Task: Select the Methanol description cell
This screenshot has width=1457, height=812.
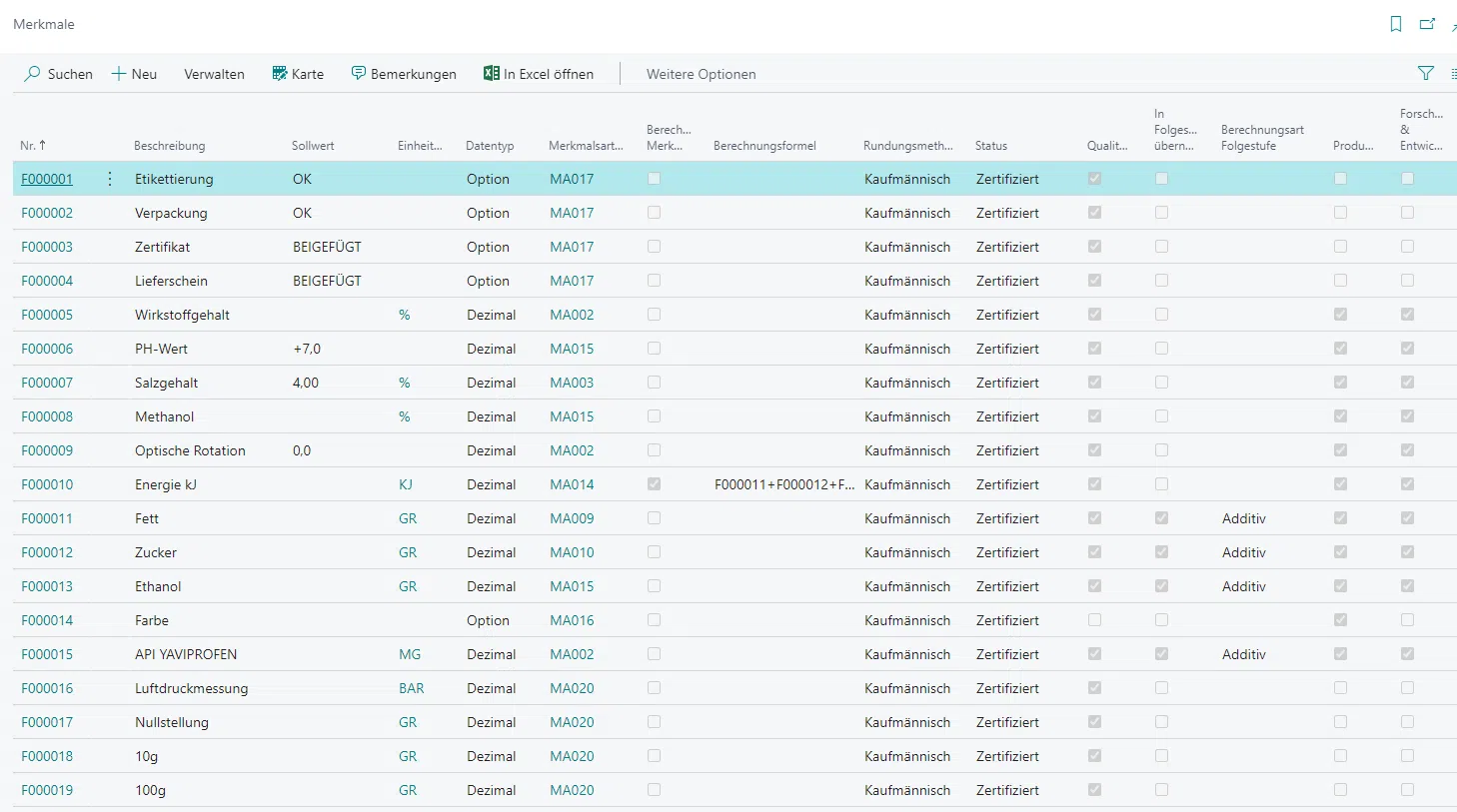Action: click(x=164, y=416)
